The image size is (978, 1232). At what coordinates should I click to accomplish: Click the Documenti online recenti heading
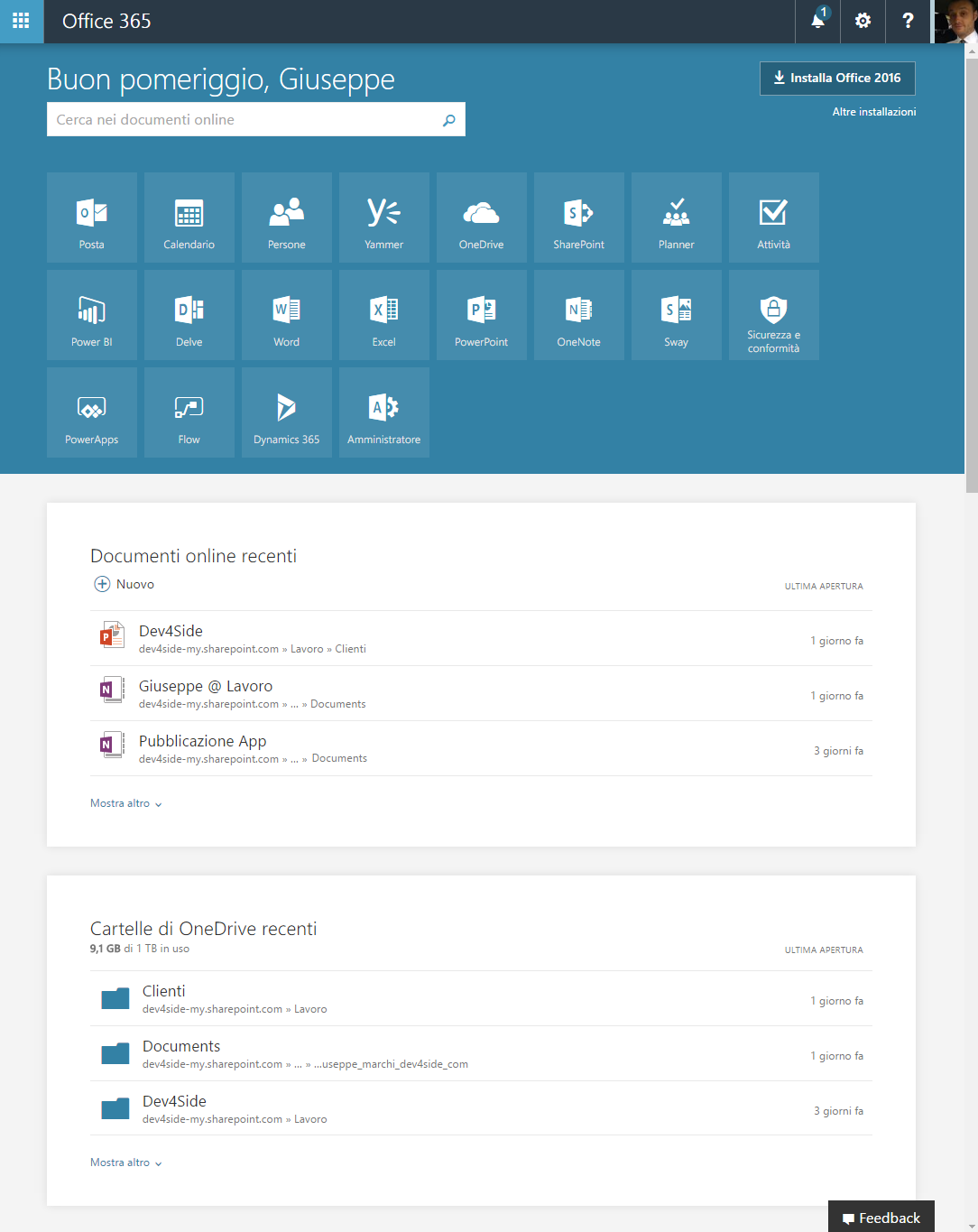[194, 556]
